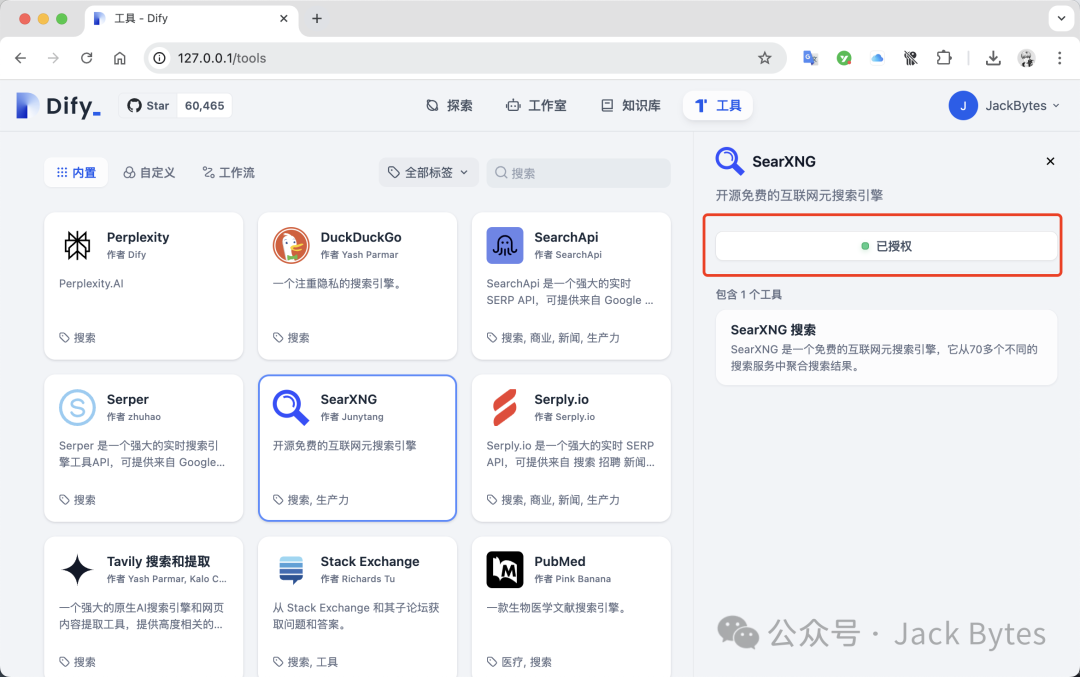Click the Stack Exchange logo icon
1080x677 pixels.
coord(291,570)
